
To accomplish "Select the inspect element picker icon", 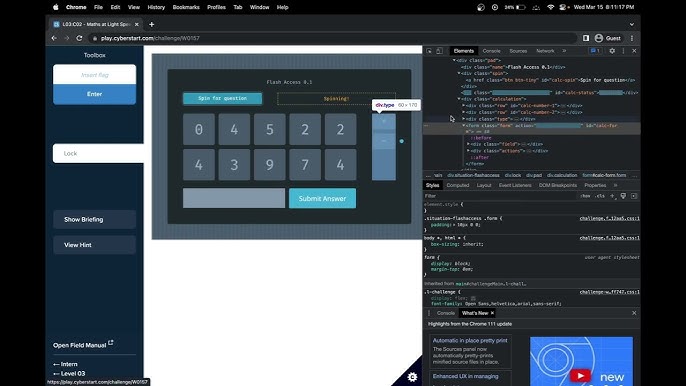I will tap(429, 51).
